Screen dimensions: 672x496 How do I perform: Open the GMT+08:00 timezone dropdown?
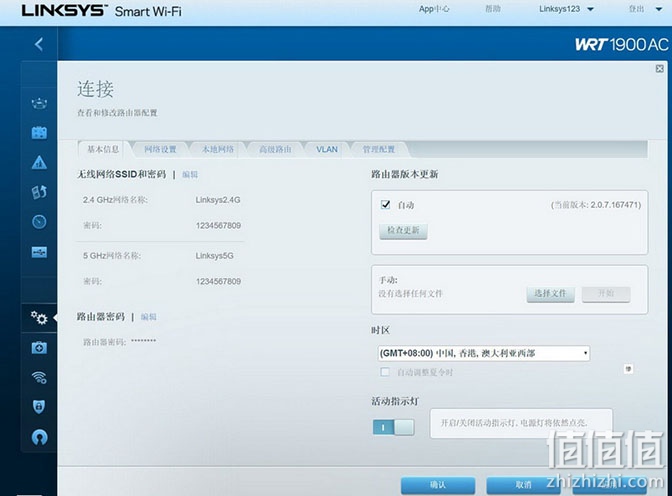click(x=483, y=353)
